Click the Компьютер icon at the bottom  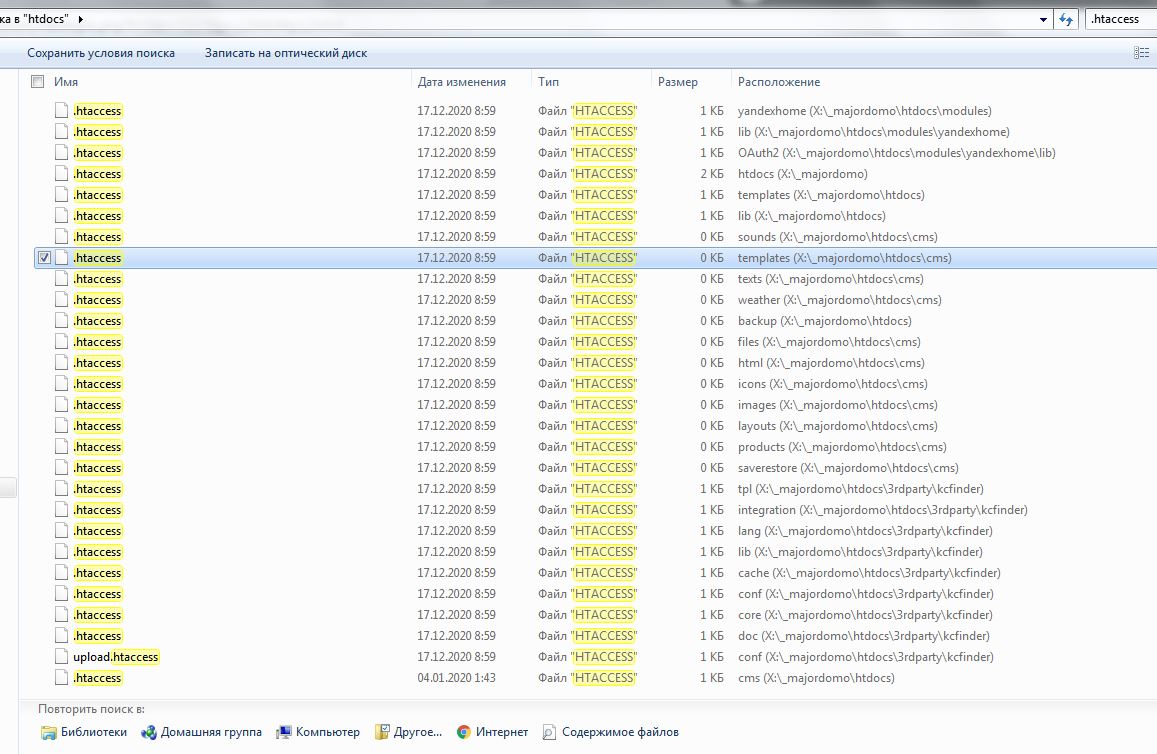pos(284,732)
